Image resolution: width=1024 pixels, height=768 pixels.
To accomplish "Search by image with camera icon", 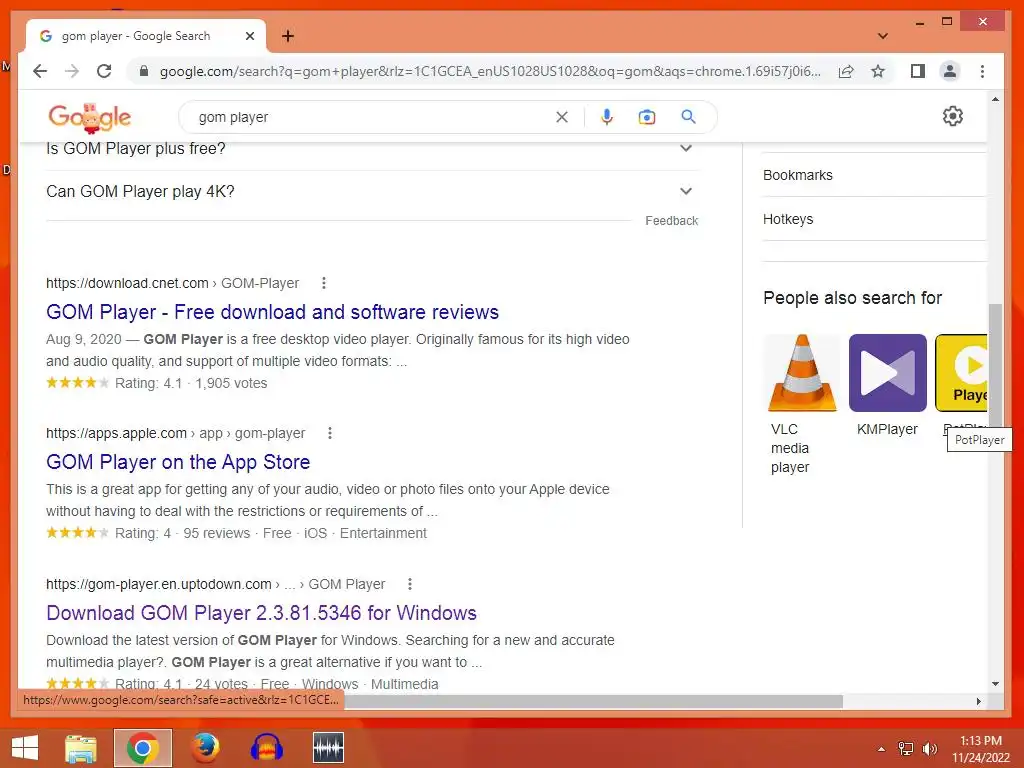I will click(x=647, y=117).
